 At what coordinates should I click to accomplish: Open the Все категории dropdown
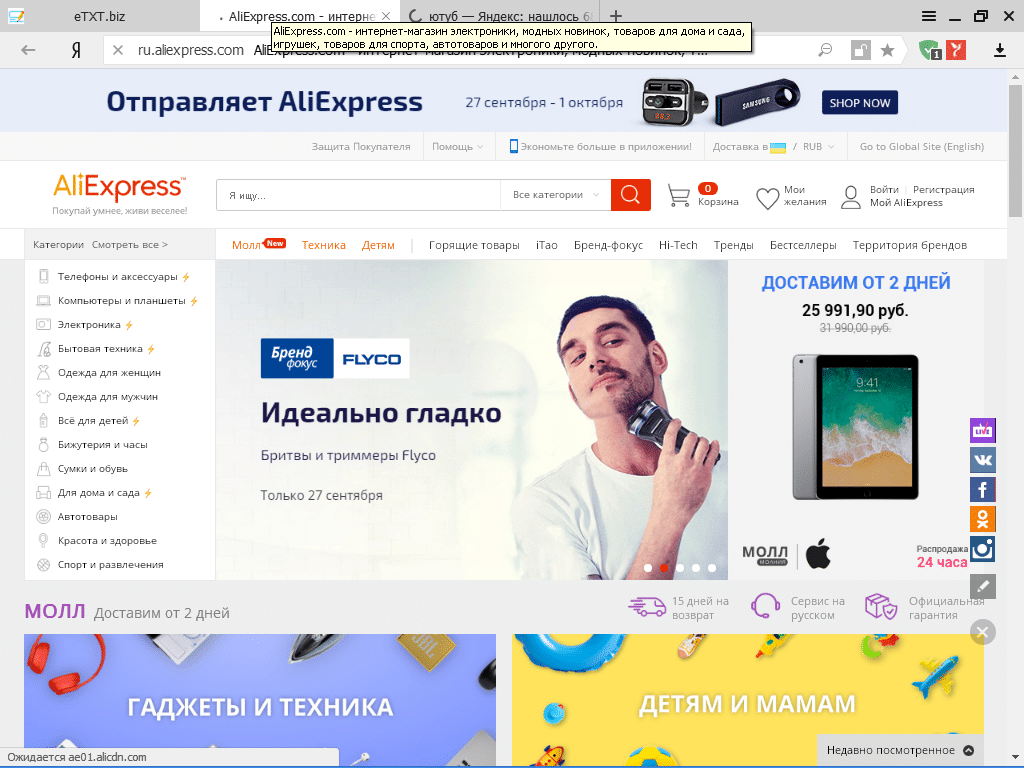pos(556,195)
